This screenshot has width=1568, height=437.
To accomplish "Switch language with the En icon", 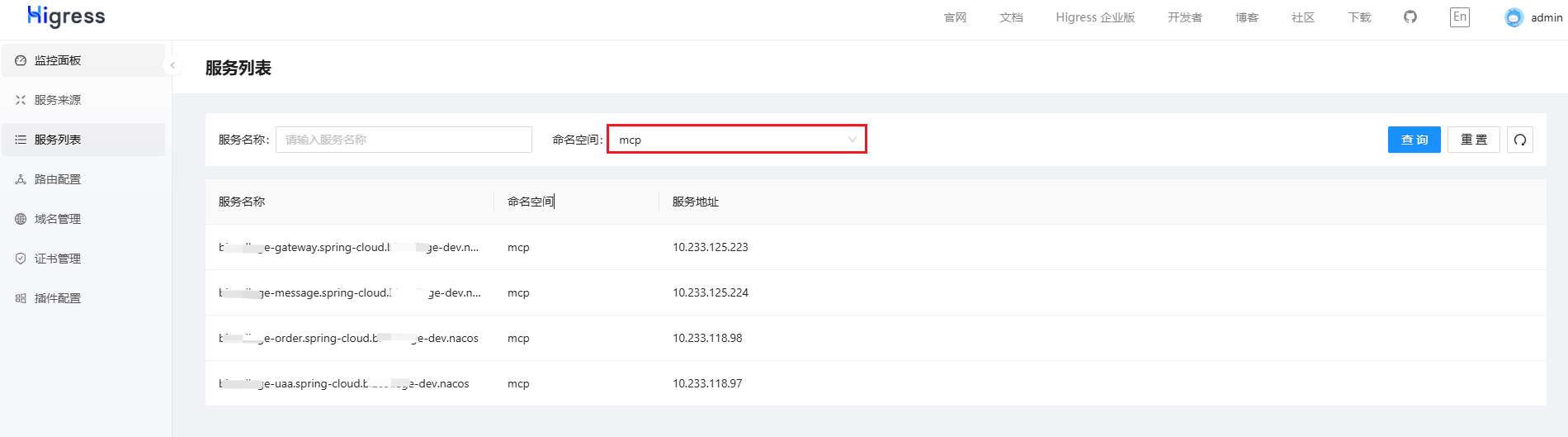I will 1459,17.
